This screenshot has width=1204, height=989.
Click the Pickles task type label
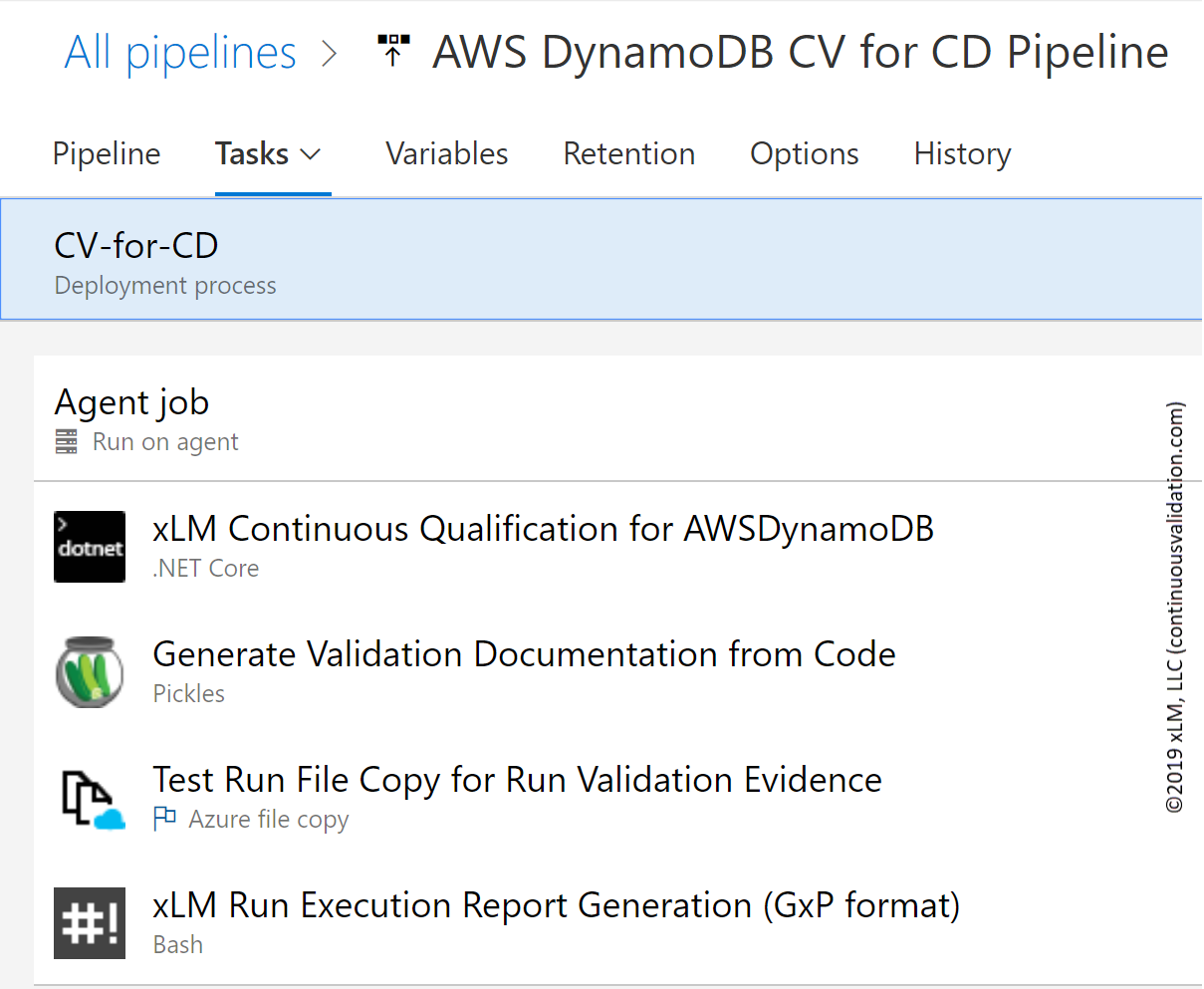[189, 694]
